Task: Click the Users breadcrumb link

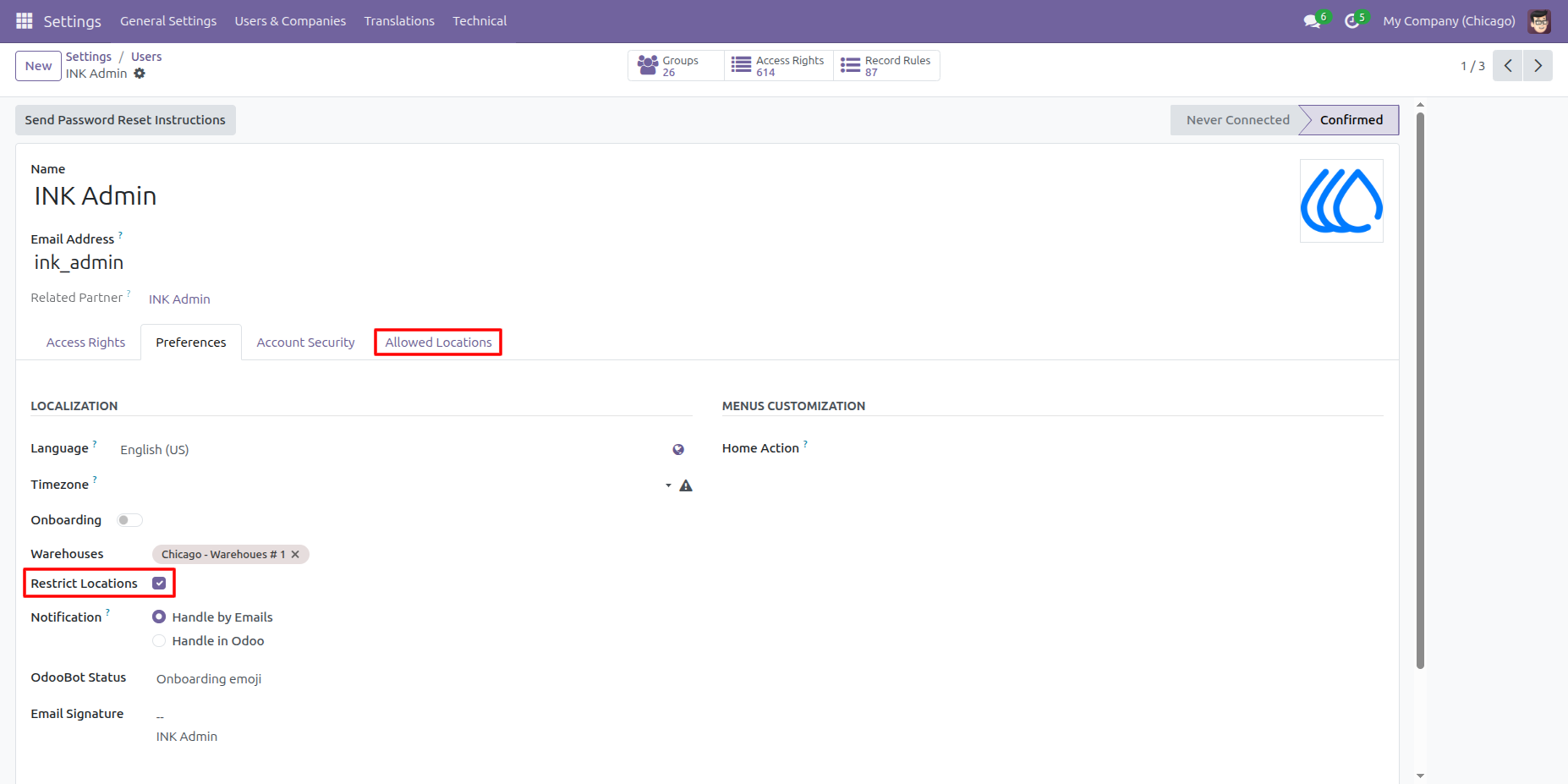Action: pyautogui.click(x=146, y=57)
